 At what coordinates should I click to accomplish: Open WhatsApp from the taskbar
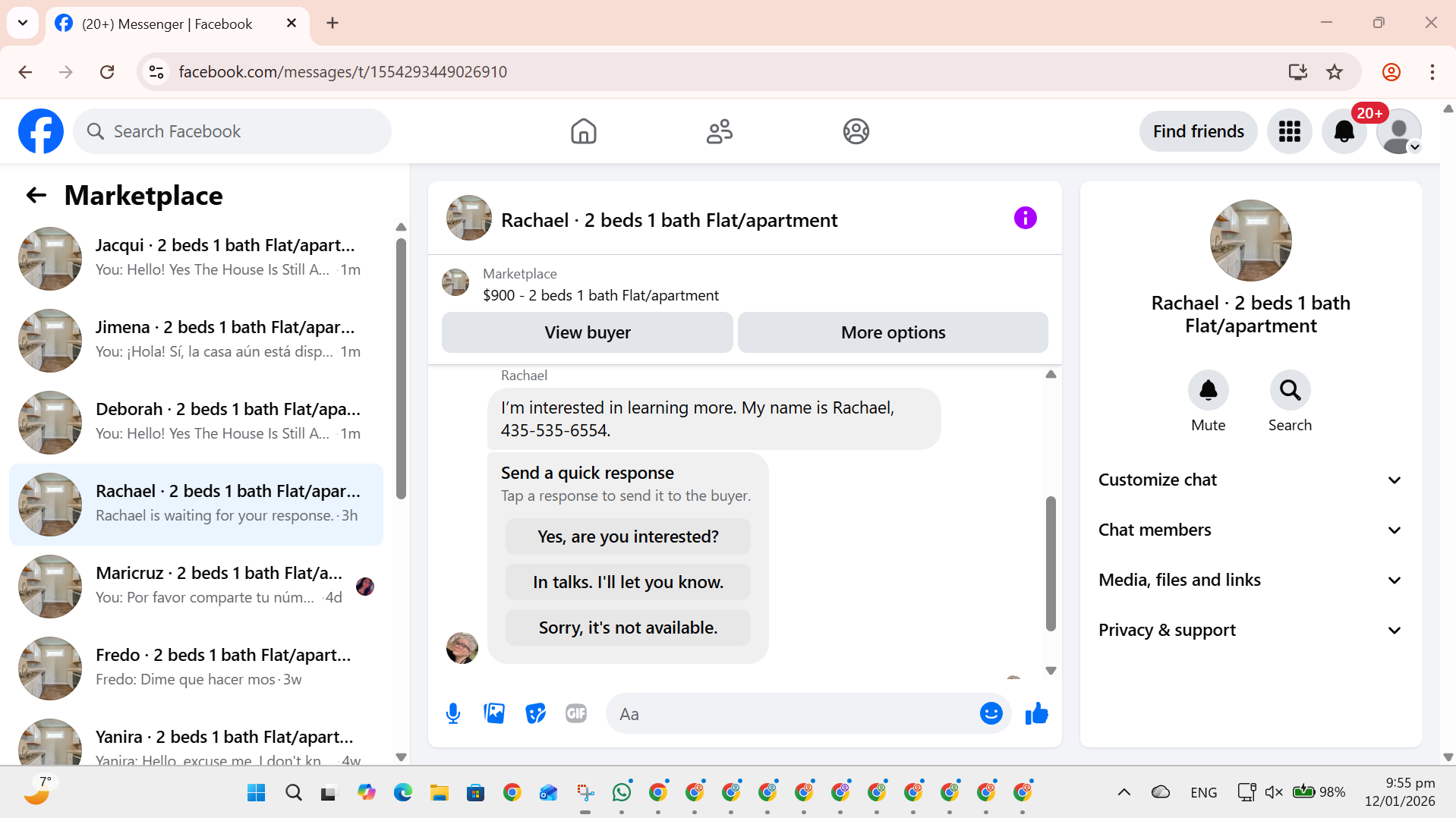click(622, 792)
